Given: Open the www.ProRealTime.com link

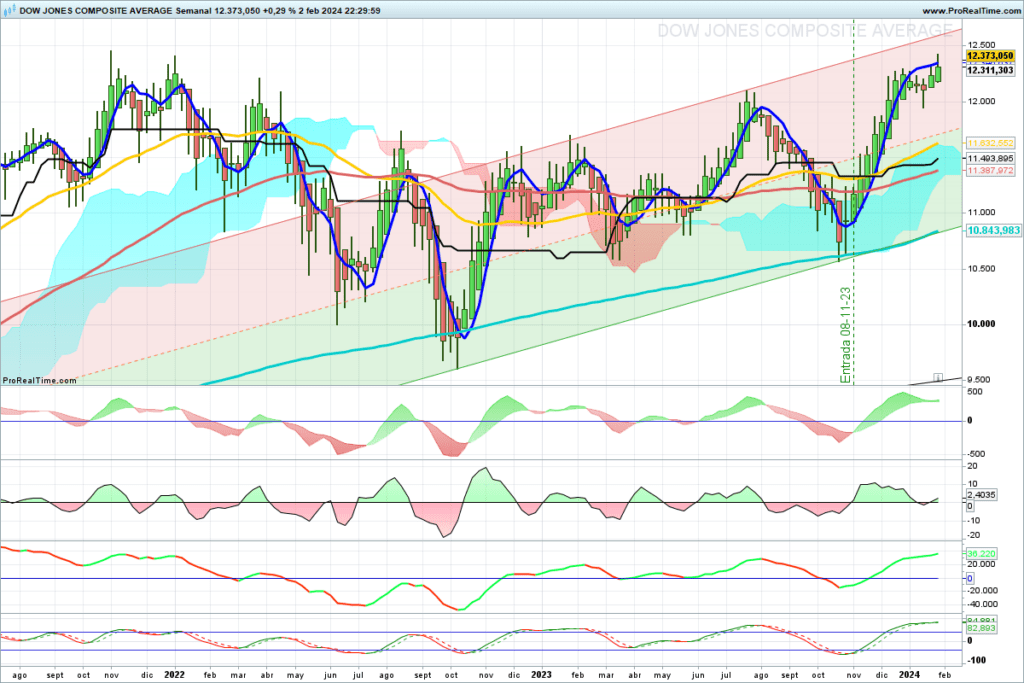Looking at the screenshot, I should coord(970,11).
